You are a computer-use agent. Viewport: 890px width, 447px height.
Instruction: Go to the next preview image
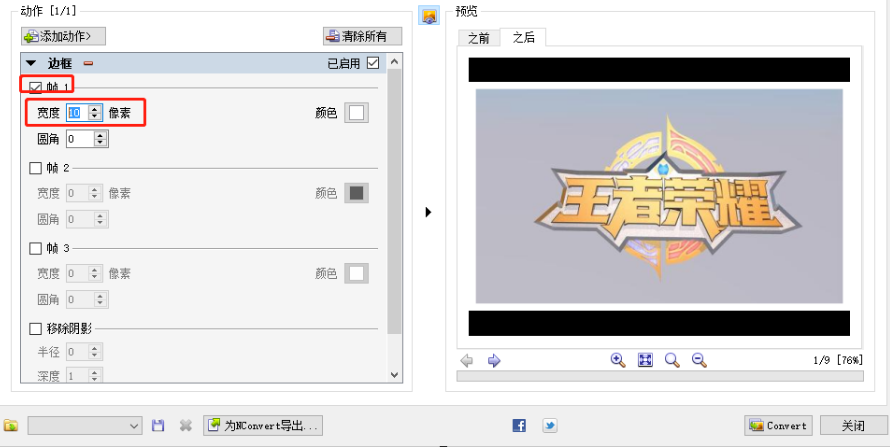[494, 360]
